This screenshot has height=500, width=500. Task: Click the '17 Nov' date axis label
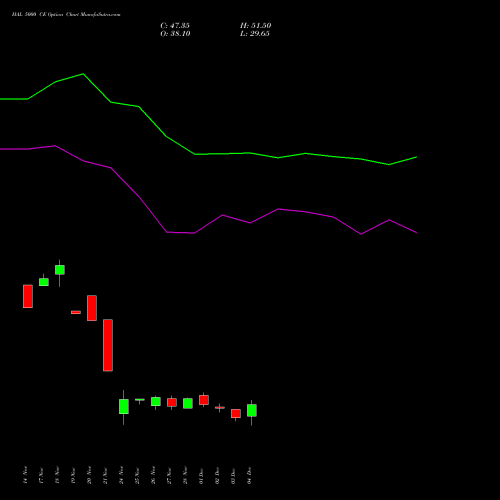tap(41, 475)
